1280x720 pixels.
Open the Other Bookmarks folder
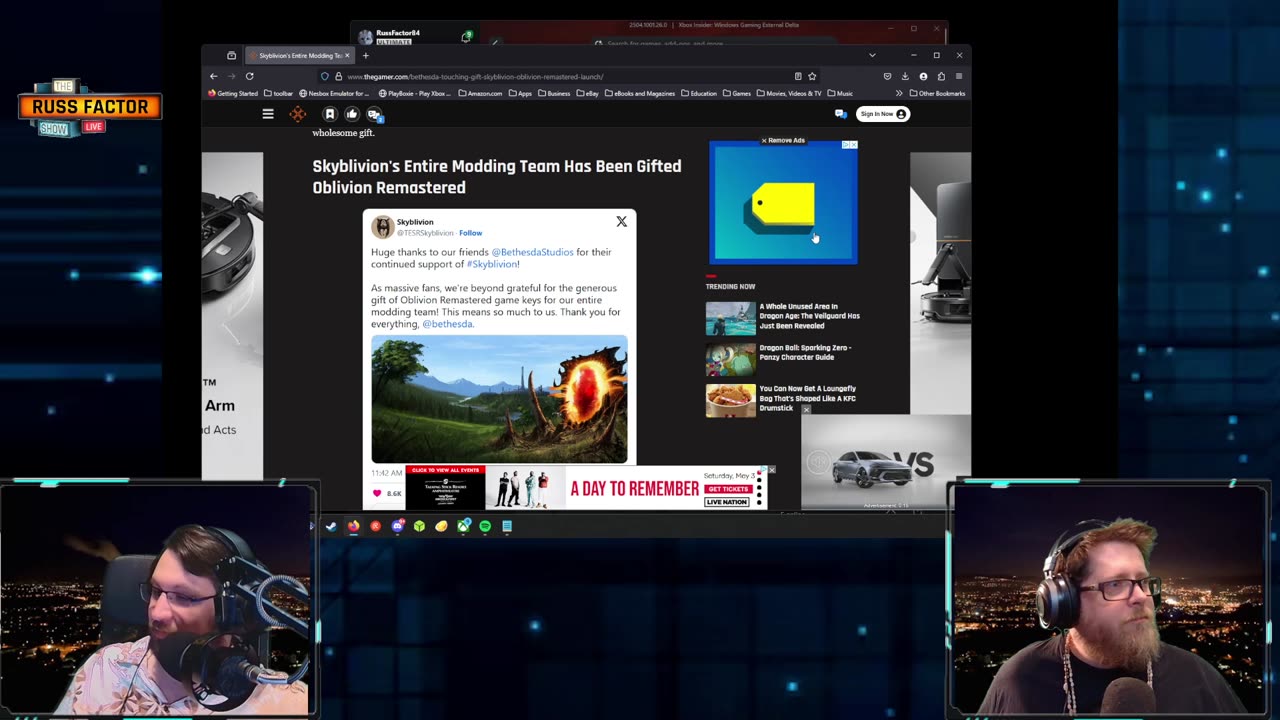pyautogui.click(x=937, y=93)
